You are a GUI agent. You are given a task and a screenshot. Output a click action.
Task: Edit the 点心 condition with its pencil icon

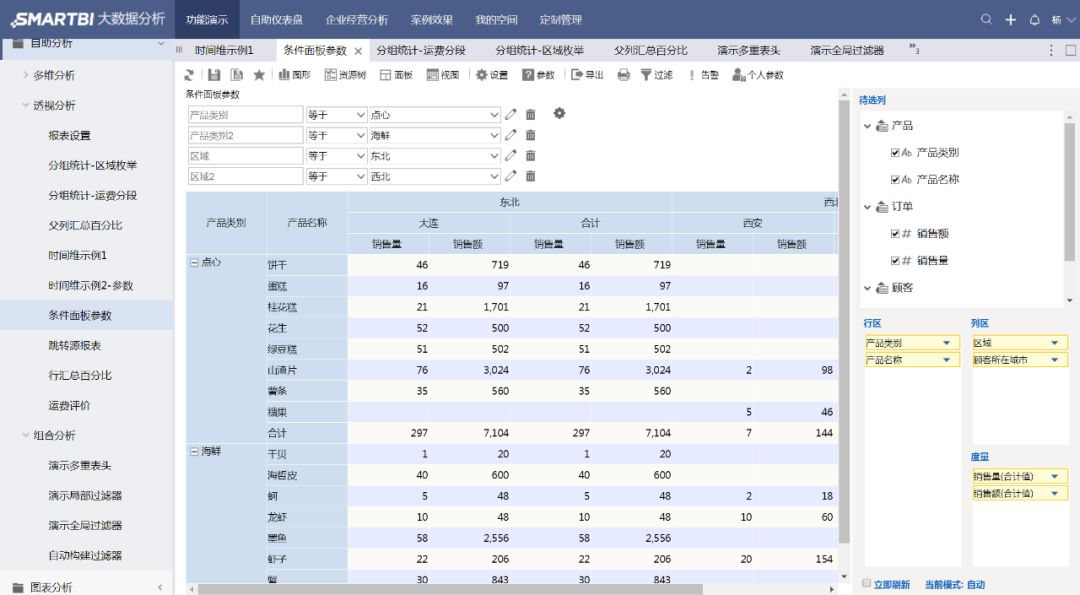click(x=510, y=114)
